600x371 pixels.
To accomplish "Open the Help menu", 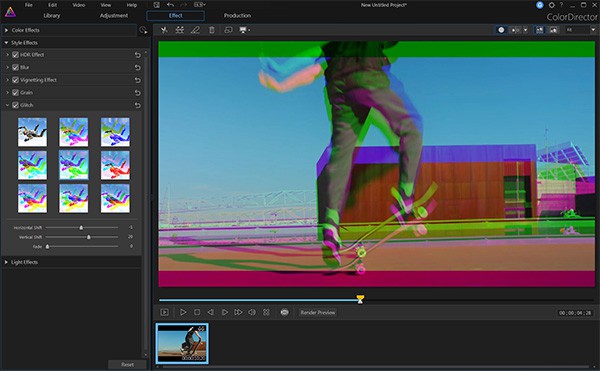I will tap(132, 5).
